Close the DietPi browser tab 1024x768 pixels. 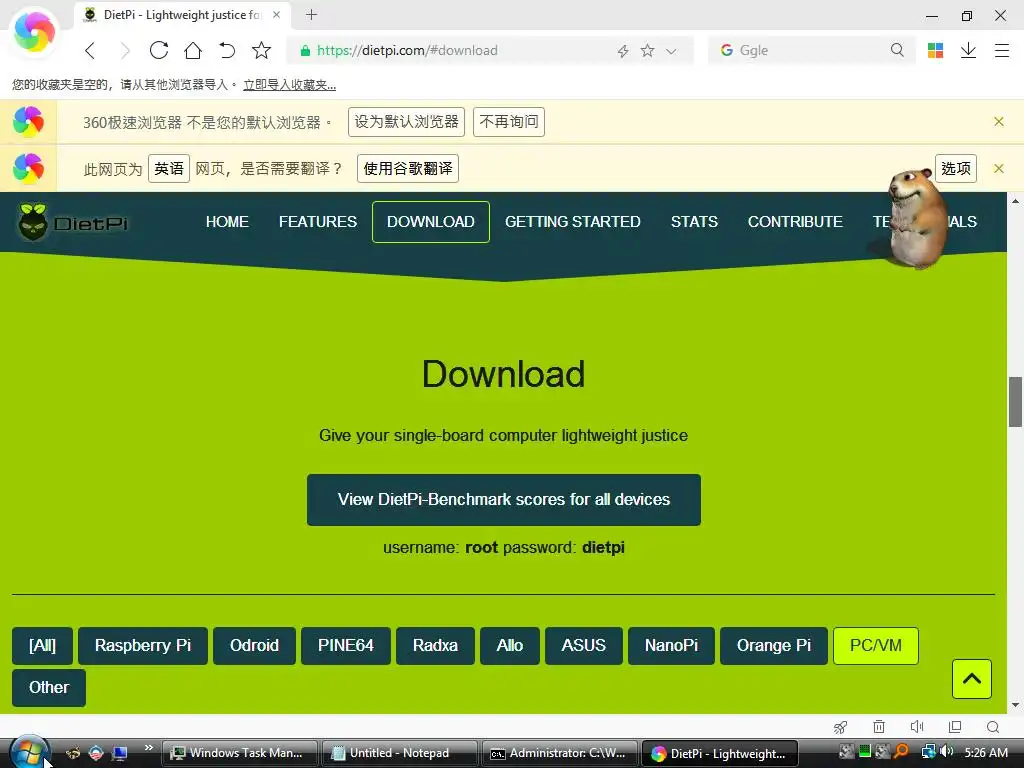click(277, 14)
